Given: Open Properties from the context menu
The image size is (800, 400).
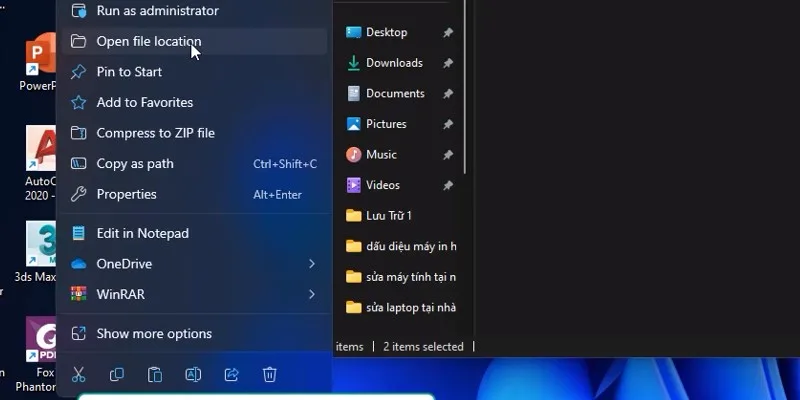Looking at the screenshot, I should [x=194, y=194].
